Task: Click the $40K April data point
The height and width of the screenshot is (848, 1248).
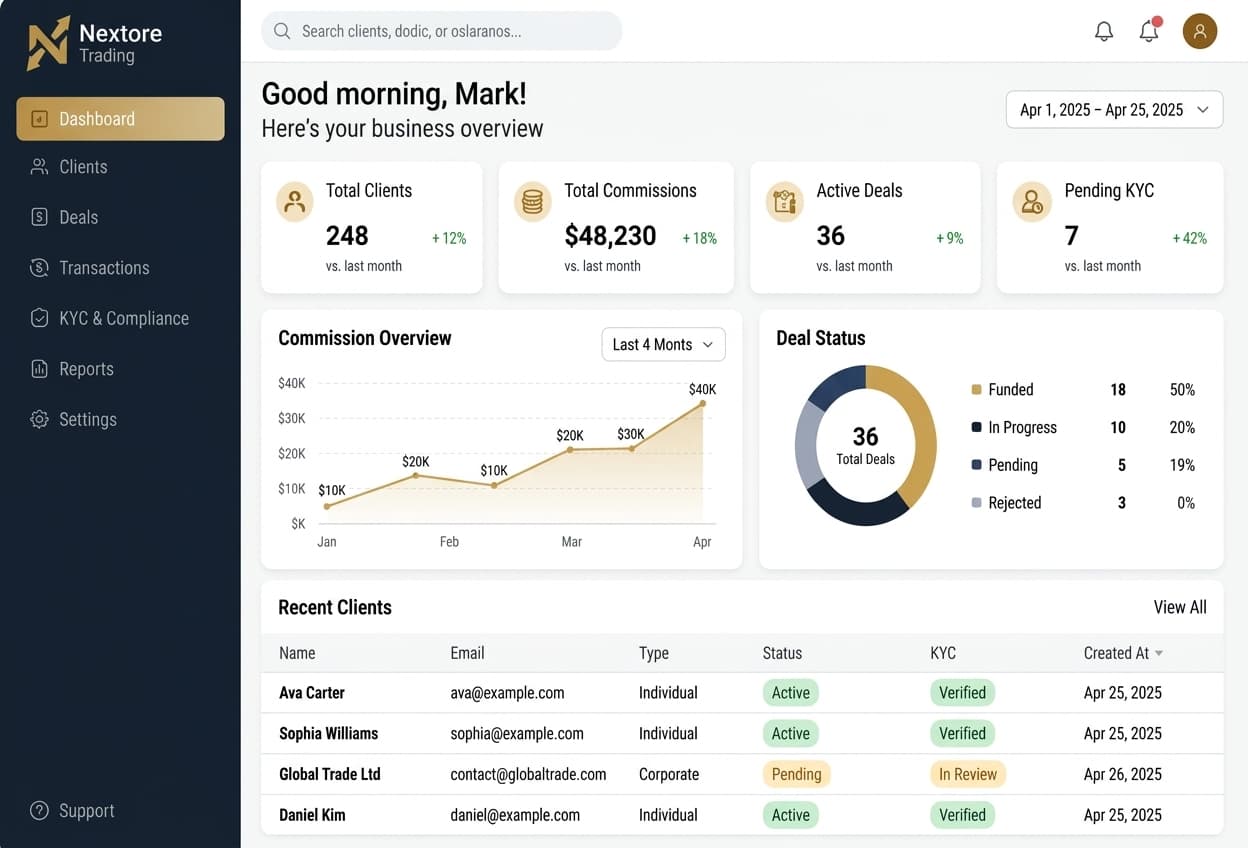Action: coord(703,404)
